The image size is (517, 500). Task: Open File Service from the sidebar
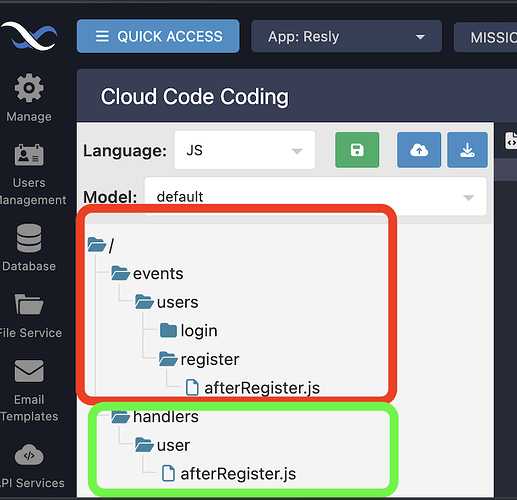point(30,316)
